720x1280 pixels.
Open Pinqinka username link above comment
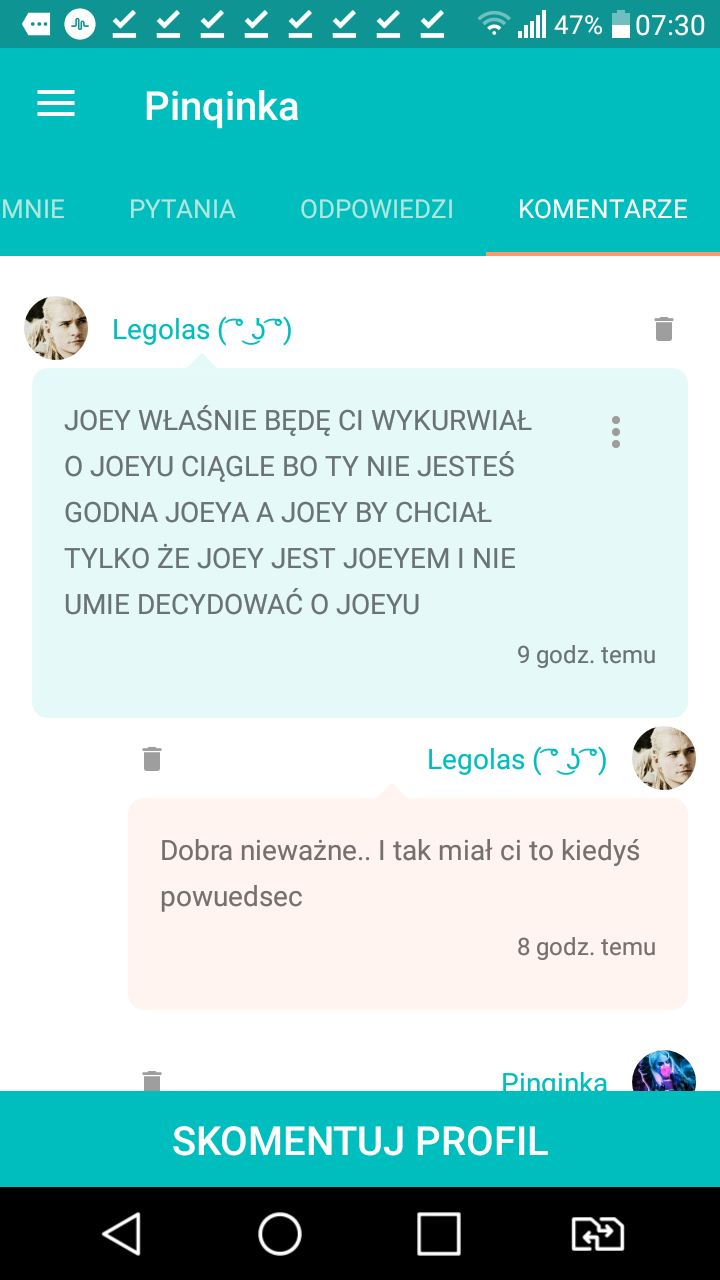(x=554, y=1081)
